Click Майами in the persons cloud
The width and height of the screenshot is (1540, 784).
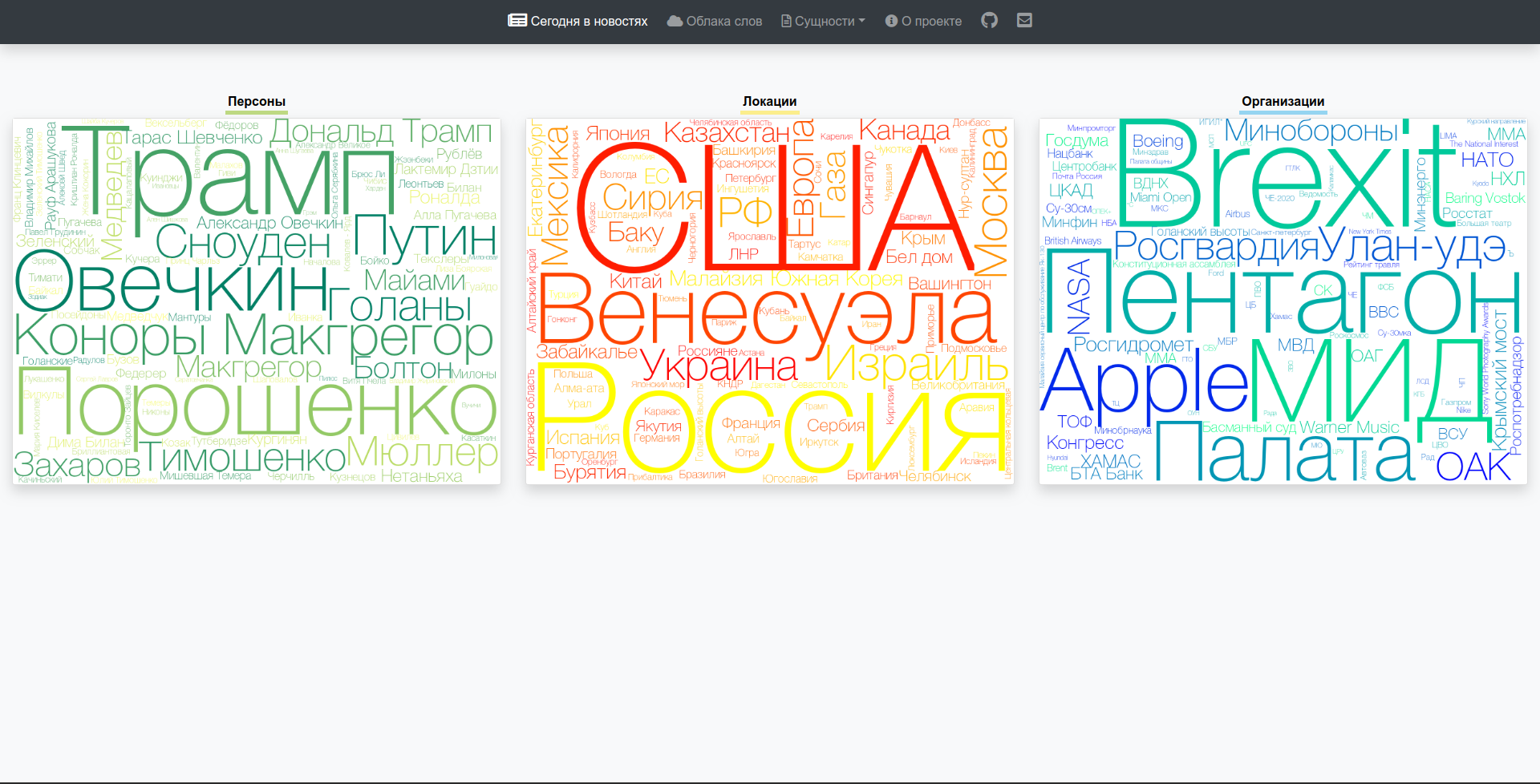(x=415, y=280)
